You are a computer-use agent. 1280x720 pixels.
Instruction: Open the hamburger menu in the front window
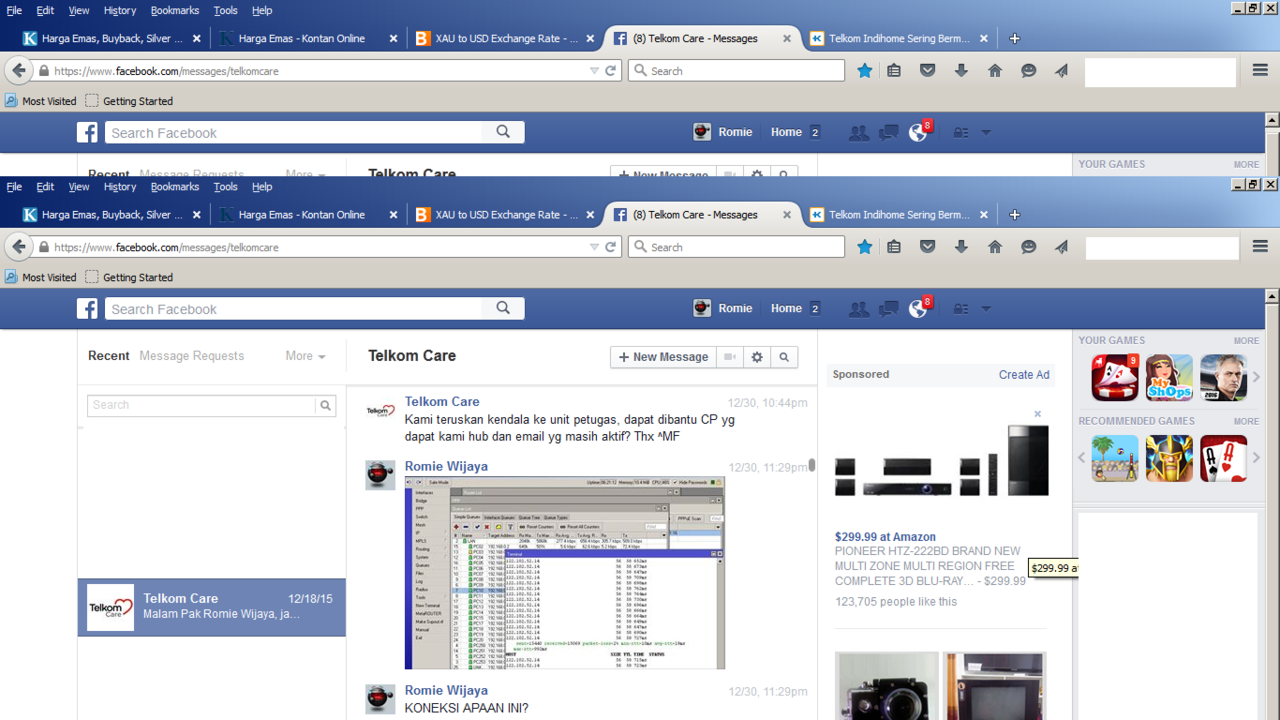click(x=1260, y=247)
